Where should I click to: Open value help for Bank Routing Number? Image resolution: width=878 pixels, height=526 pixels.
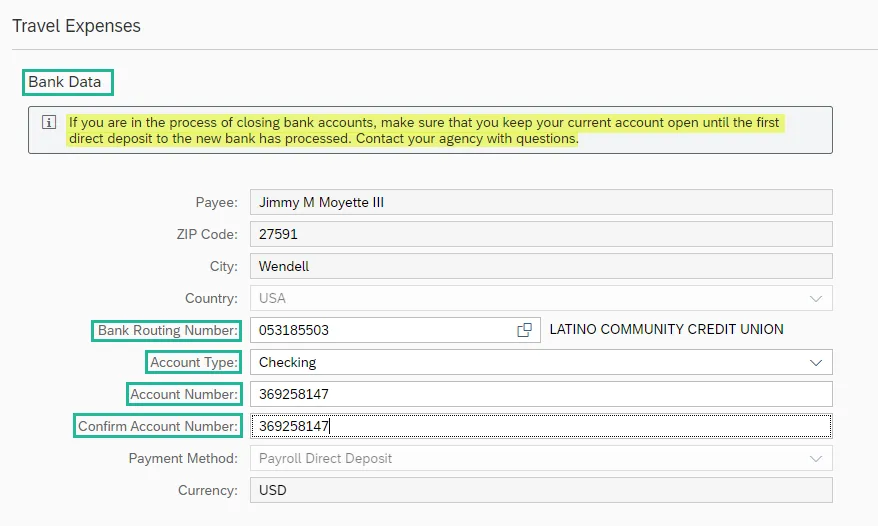click(x=524, y=330)
